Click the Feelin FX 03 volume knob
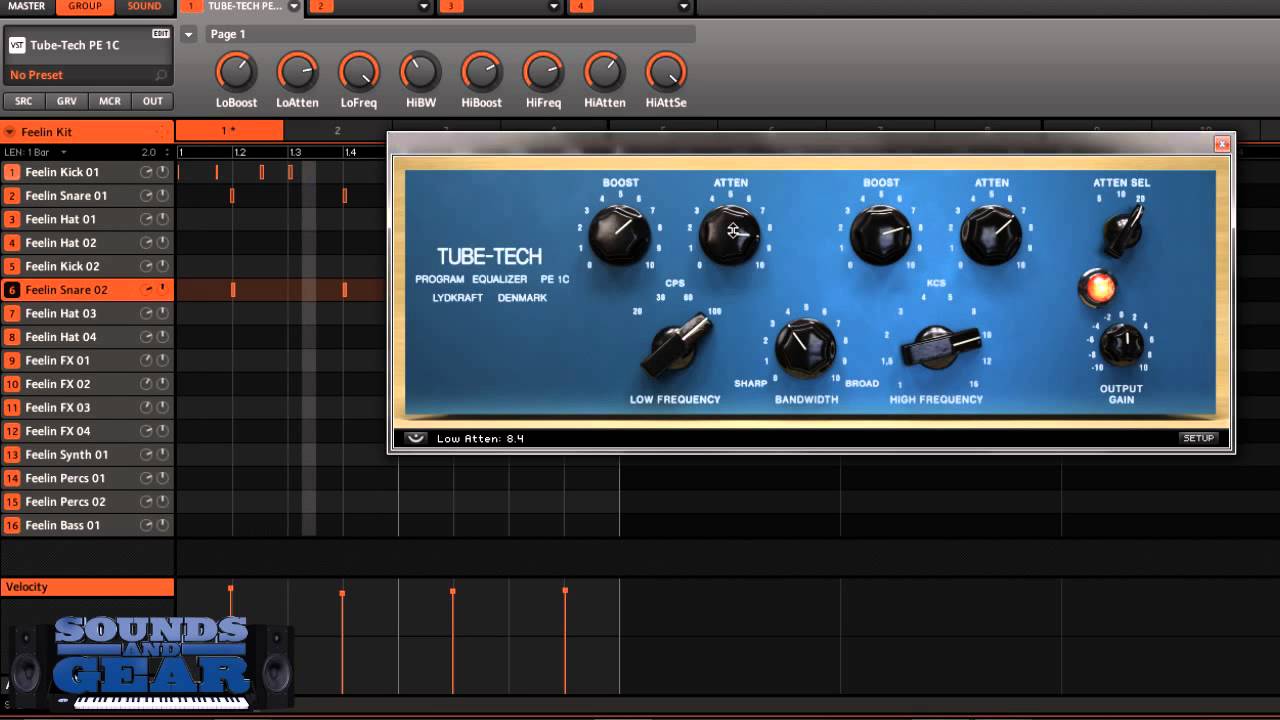The height and width of the screenshot is (720, 1280). tap(147, 407)
